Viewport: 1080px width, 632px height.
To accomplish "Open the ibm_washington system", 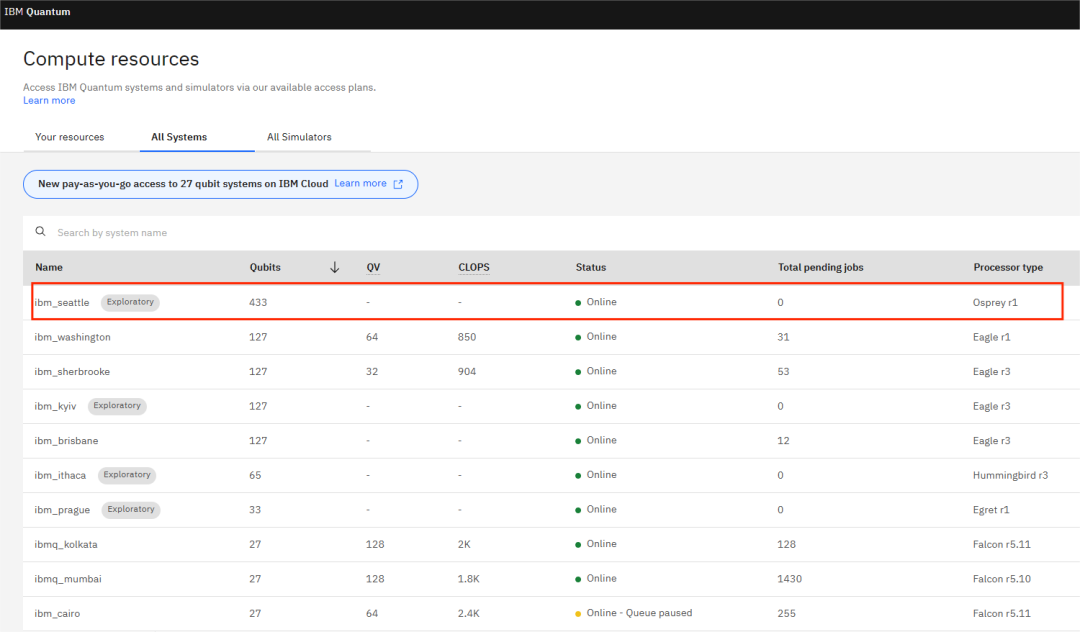I will click(x=72, y=337).
